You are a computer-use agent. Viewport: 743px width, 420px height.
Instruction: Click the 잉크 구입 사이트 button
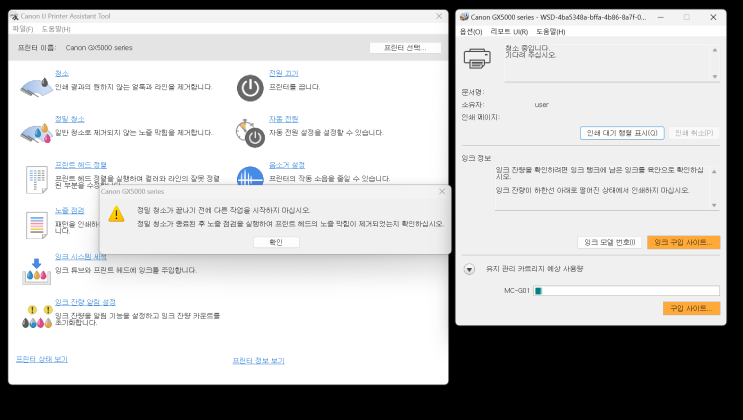point(683,242)
